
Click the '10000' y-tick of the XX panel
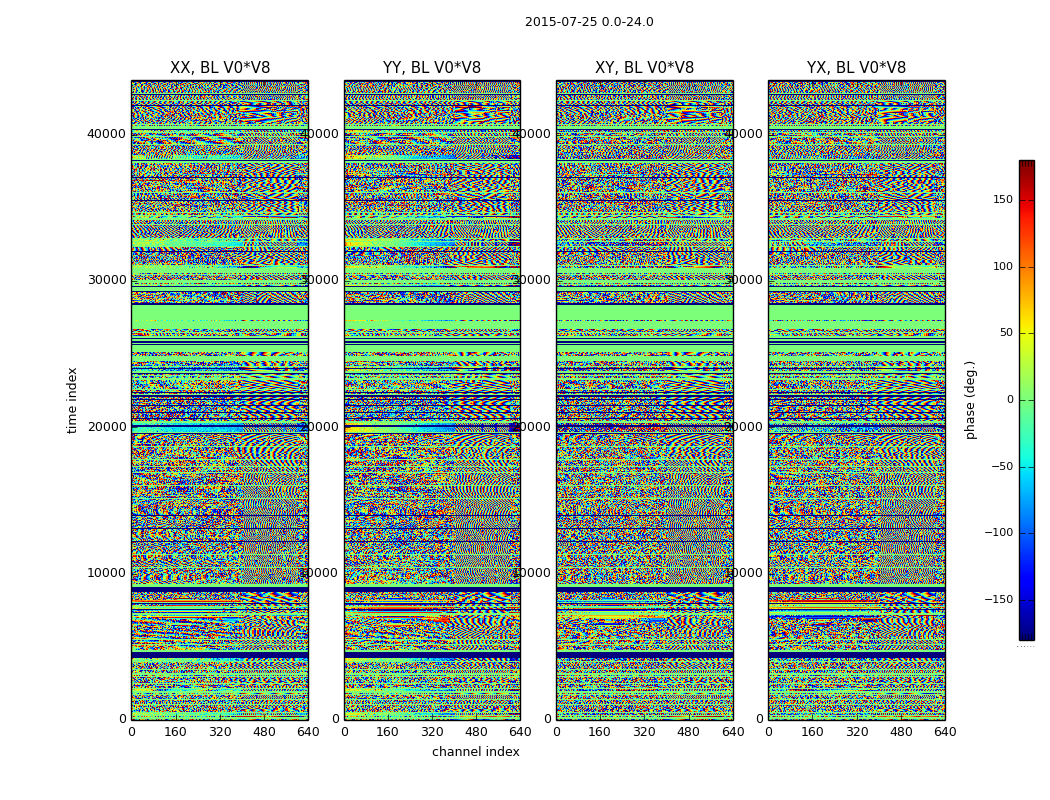[106, 573]
